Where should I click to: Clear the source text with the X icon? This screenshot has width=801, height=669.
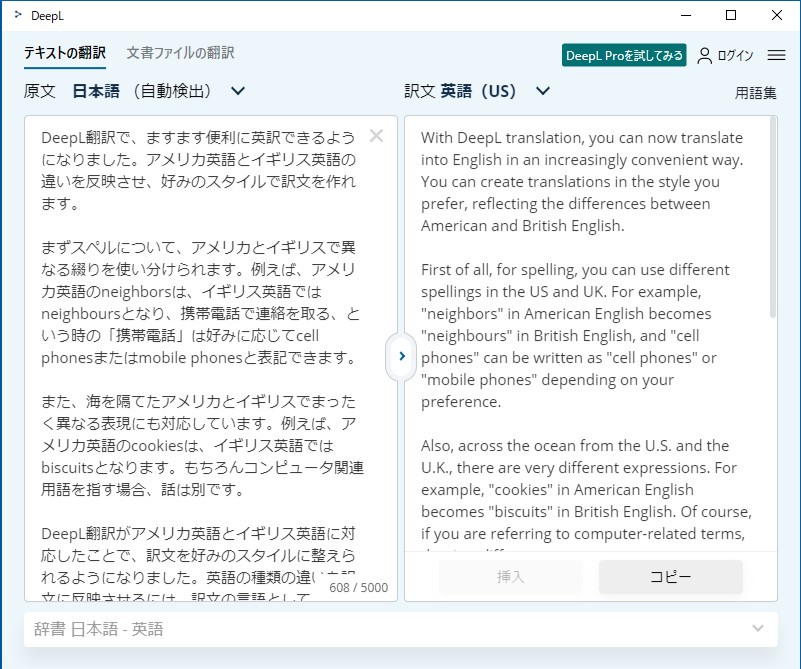tap(376, 137)
